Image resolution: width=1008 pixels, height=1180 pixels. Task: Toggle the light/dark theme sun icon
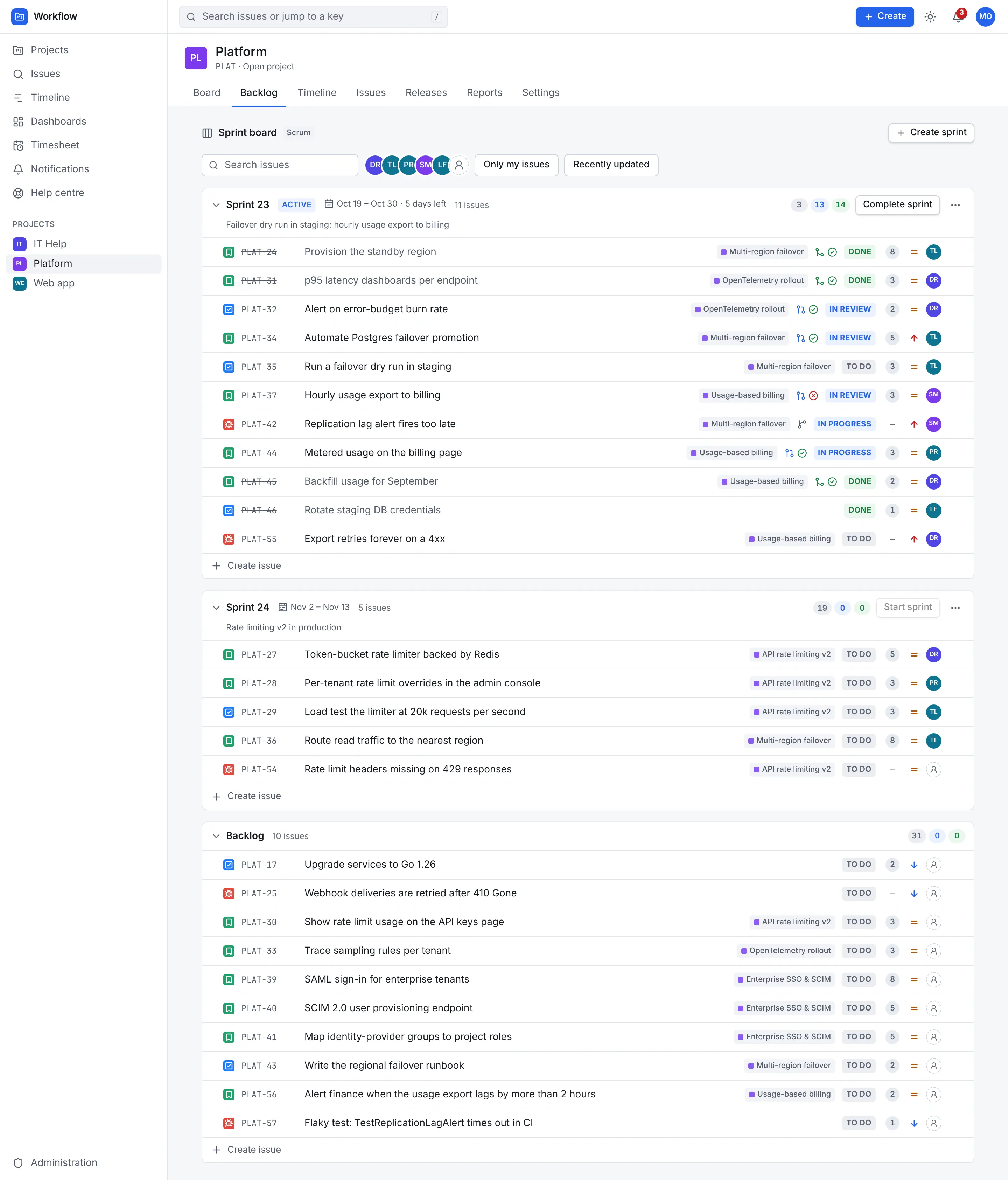pos(930,16)
